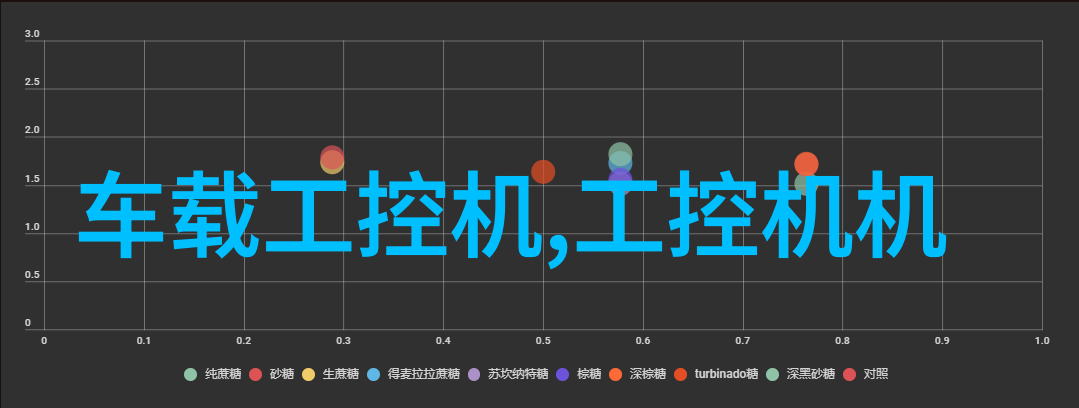The height and width of the screenshot is (408, 1079).
Task: Click the x-axis label 0.6
Action: [643, 341]
